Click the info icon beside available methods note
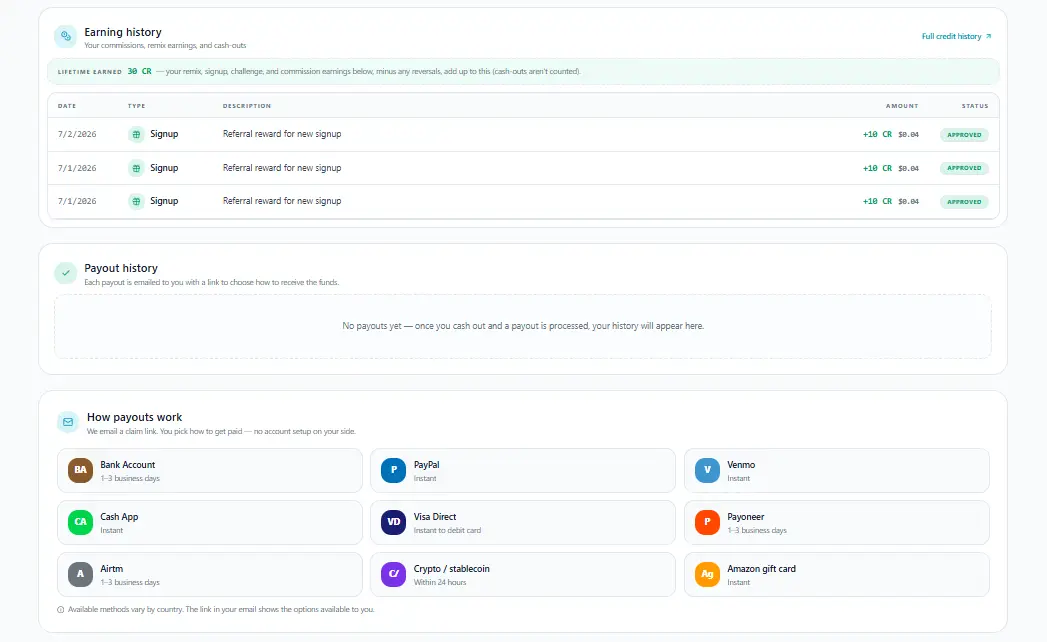The height and width of the screenshot is (642, 1047). point(61,609)
